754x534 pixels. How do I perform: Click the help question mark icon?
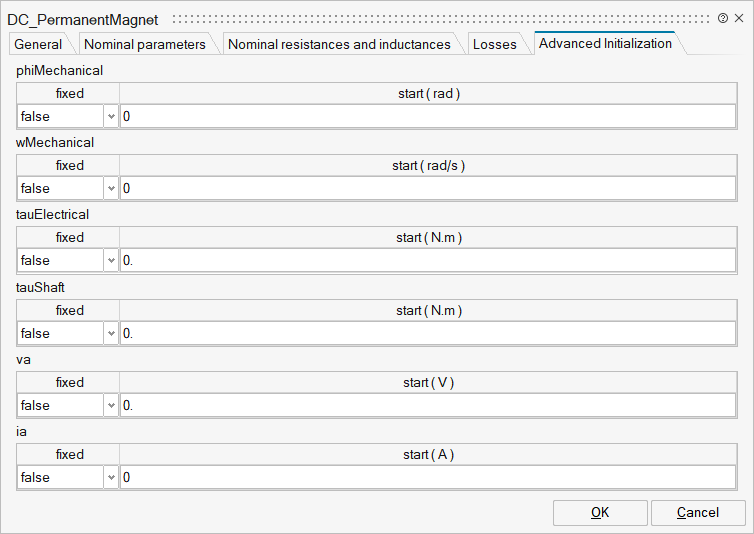point(723,18)
